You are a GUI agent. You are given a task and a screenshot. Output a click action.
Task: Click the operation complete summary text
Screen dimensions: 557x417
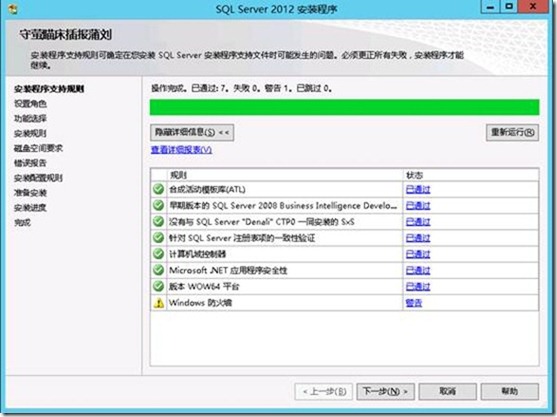(x=242, y=88)
